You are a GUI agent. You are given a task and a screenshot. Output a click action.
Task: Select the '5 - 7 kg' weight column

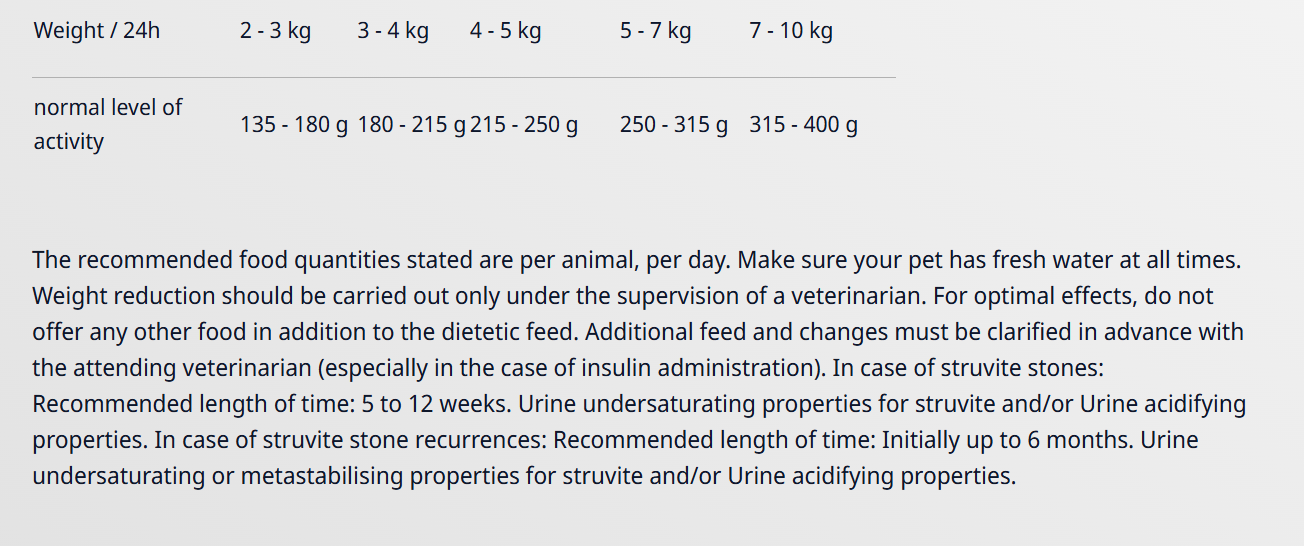(x=656, y=31)
